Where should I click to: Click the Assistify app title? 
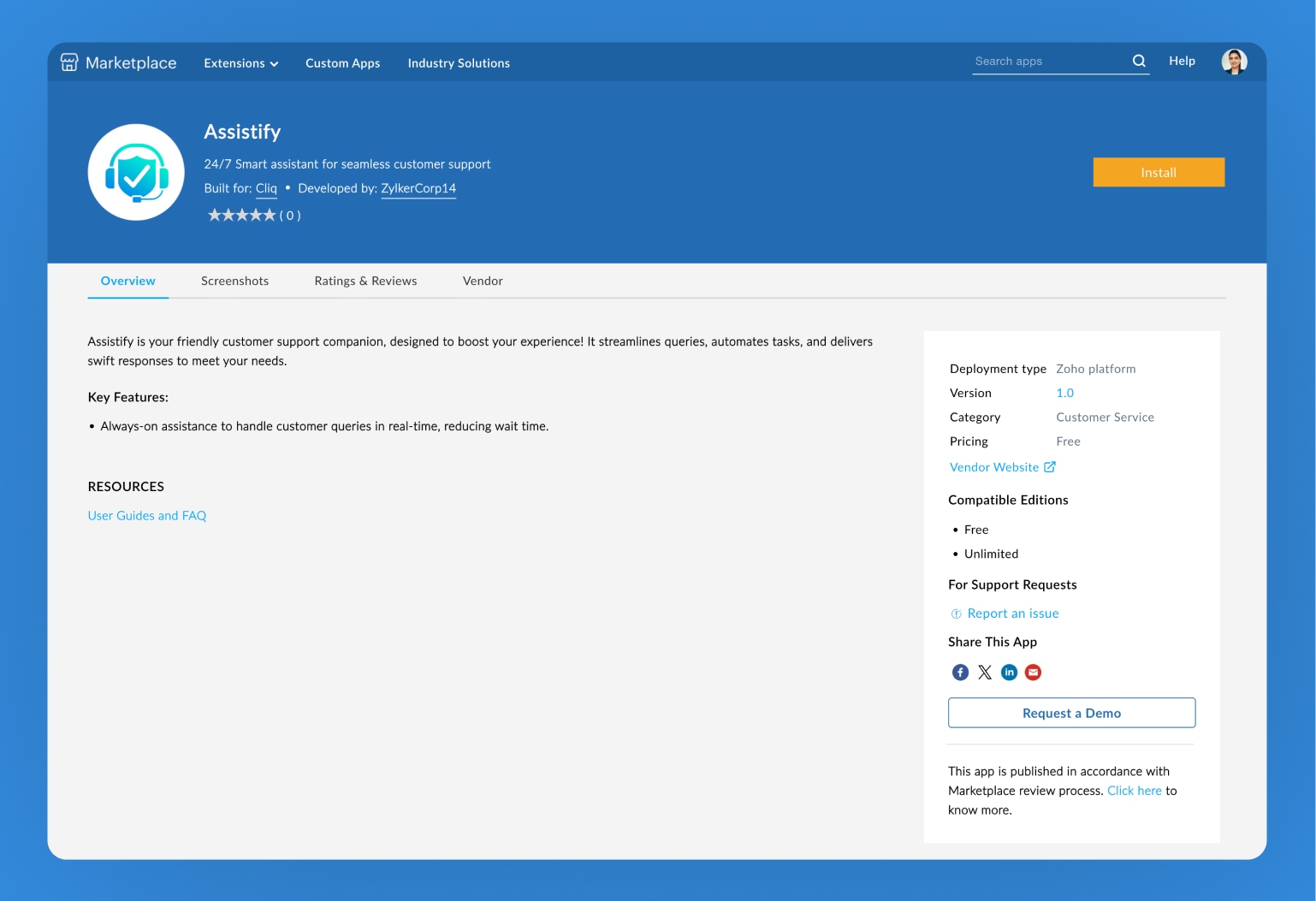(242, 132)
